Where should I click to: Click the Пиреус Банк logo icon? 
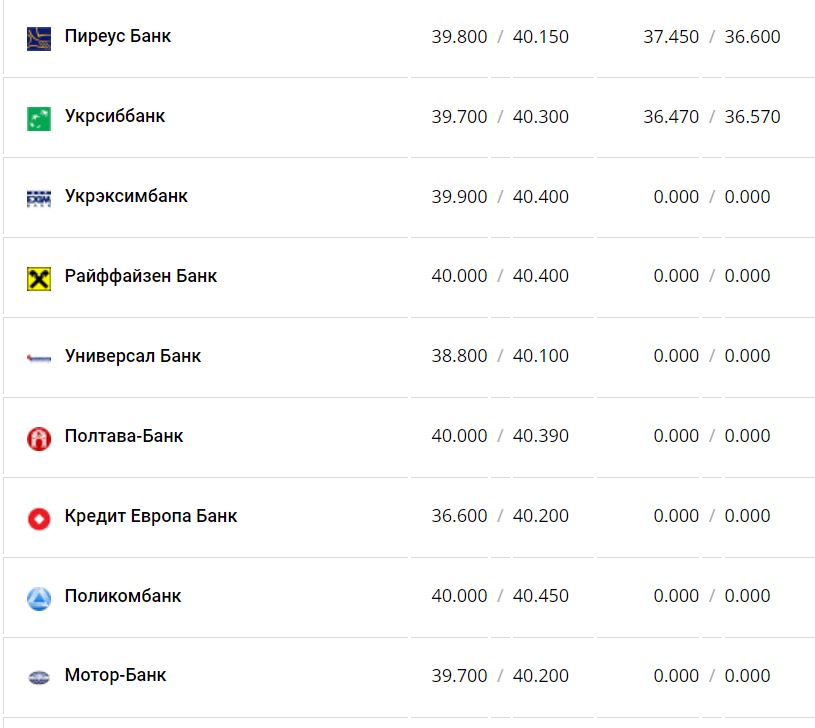39,38
